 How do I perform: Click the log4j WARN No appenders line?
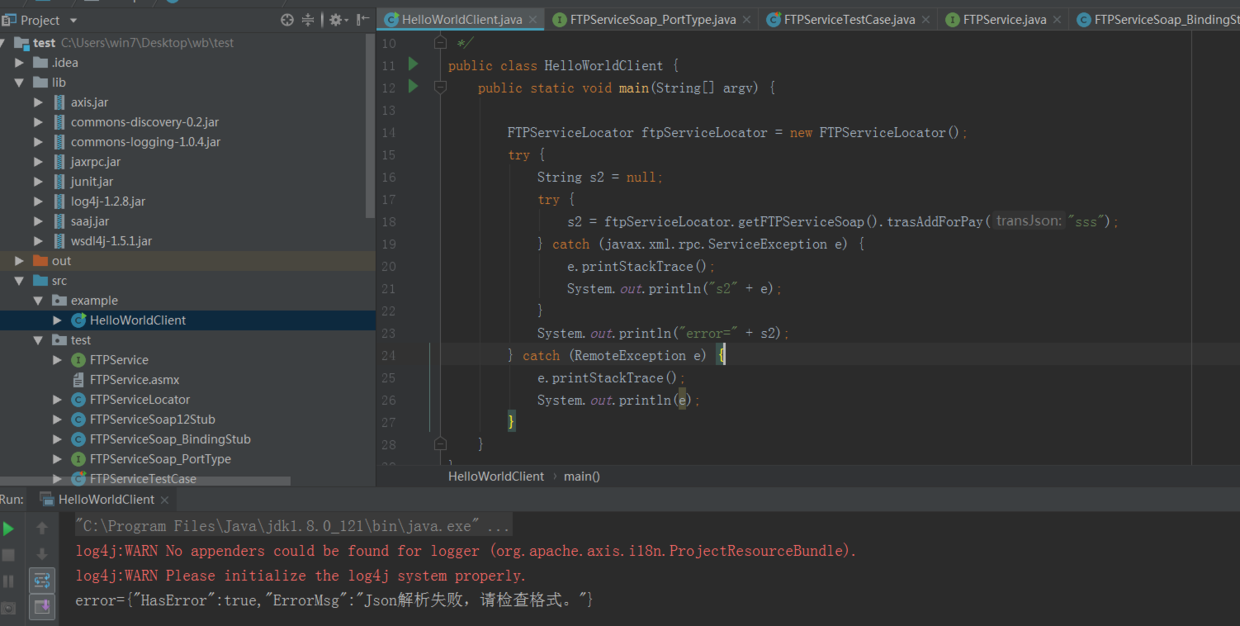(x=466, y=551)
